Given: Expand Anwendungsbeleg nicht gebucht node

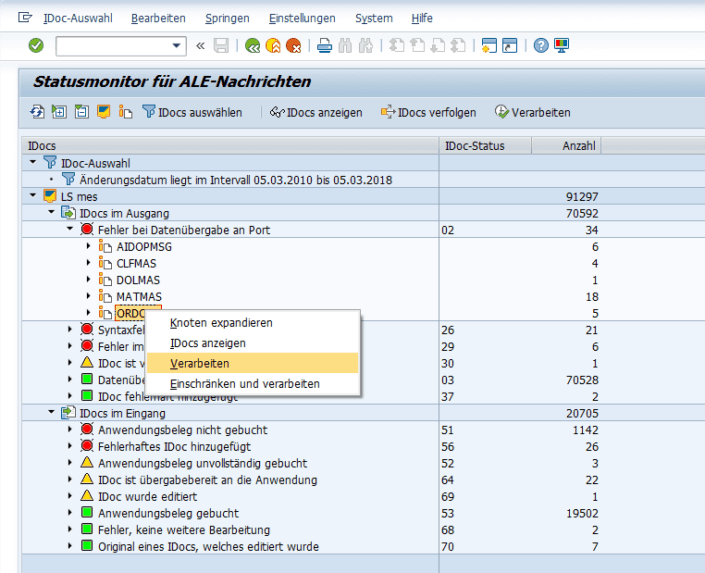Looking at the screenshot, I should (70, 430).
